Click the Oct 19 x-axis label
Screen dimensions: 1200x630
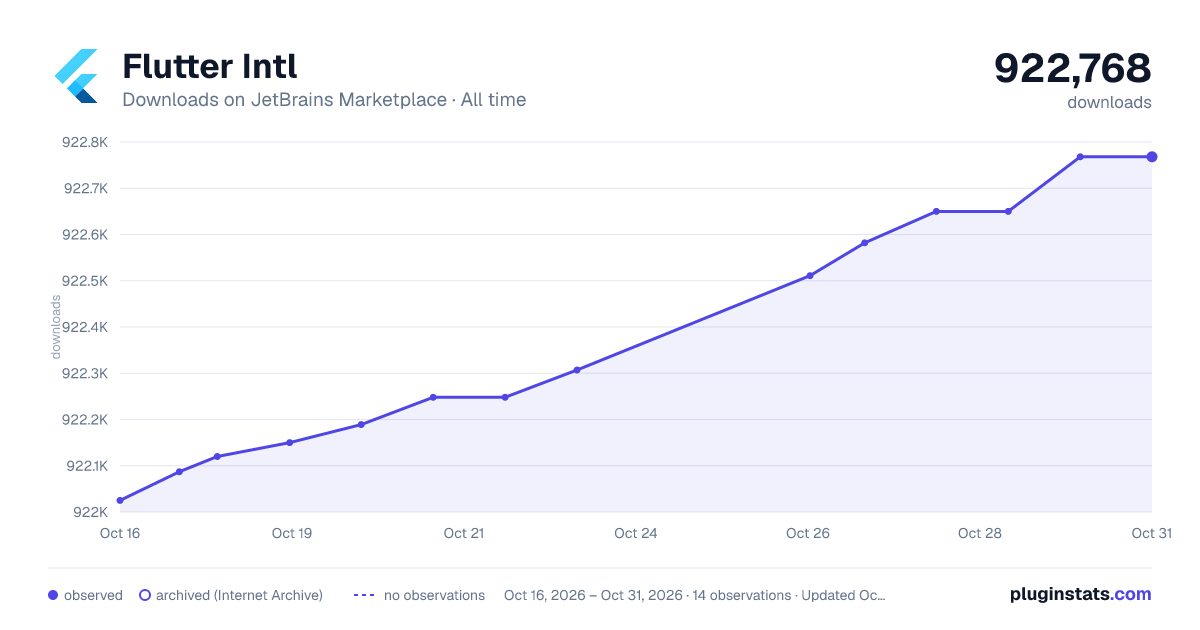[292, 533]
